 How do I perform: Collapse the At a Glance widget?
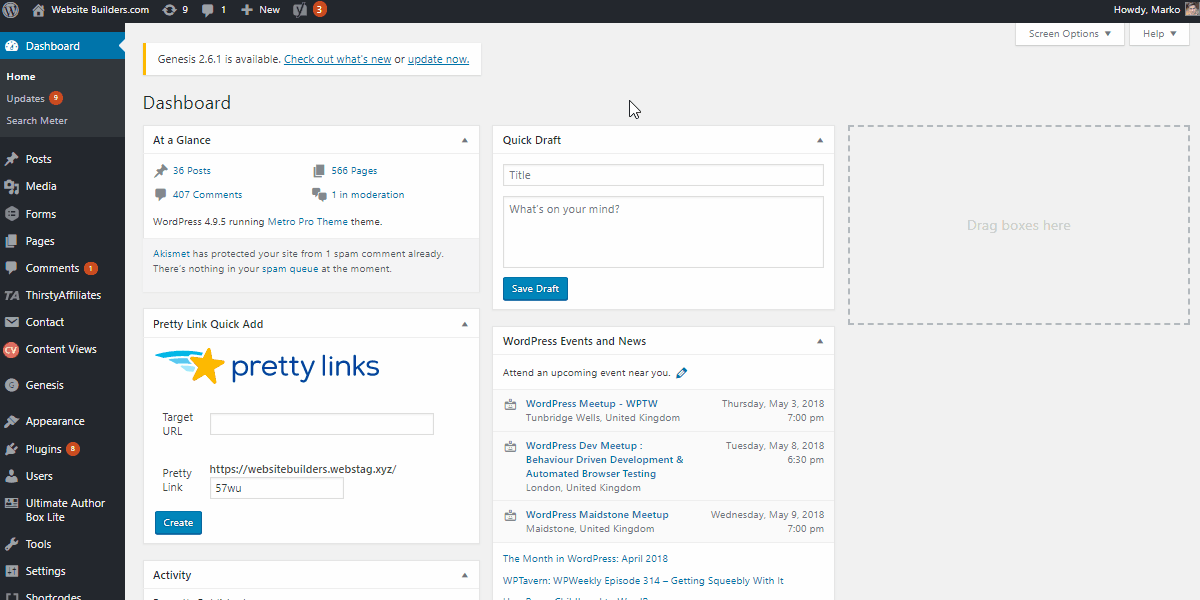(465, 140)
